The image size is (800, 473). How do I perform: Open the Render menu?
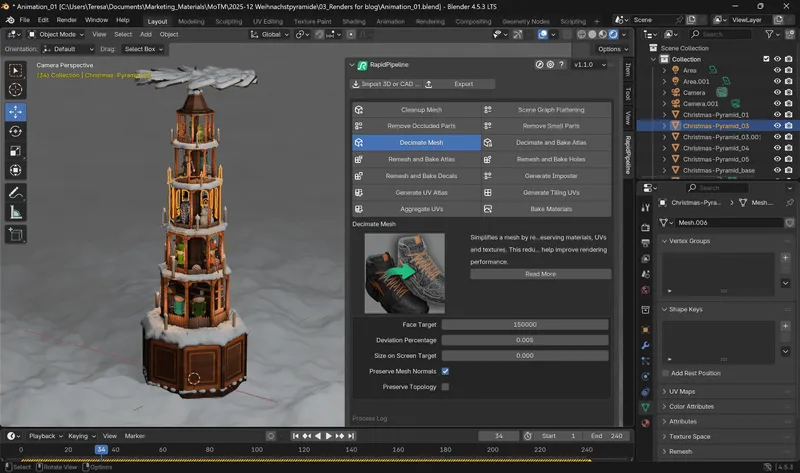(66, 20)
